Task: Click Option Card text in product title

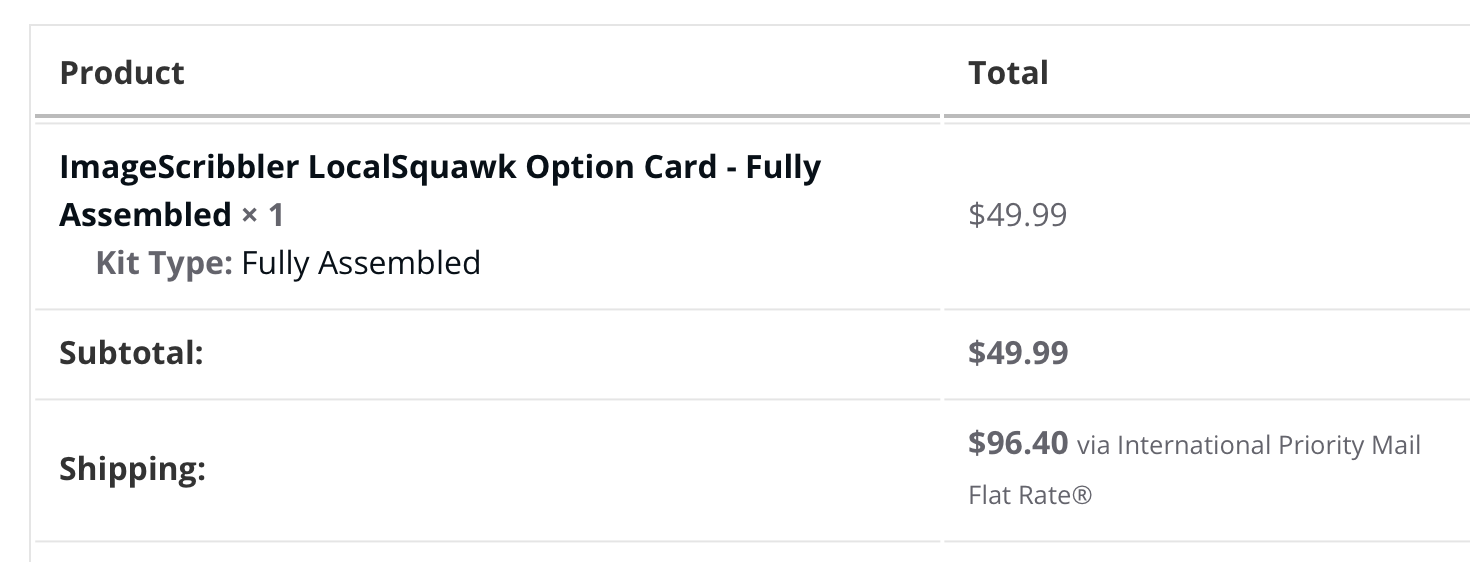Action: coord(621,167)
